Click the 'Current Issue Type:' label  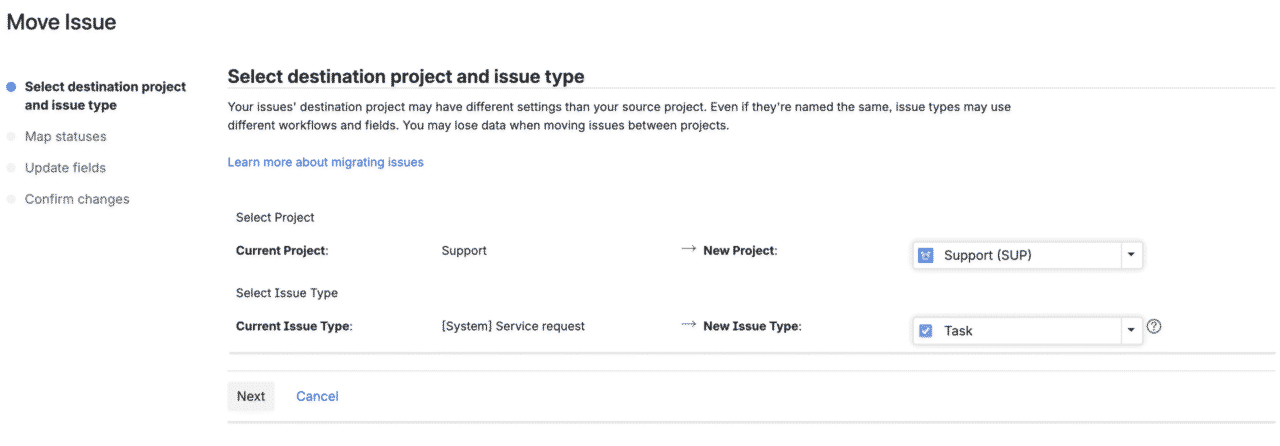pyautogui.click(x=294, y=326)
